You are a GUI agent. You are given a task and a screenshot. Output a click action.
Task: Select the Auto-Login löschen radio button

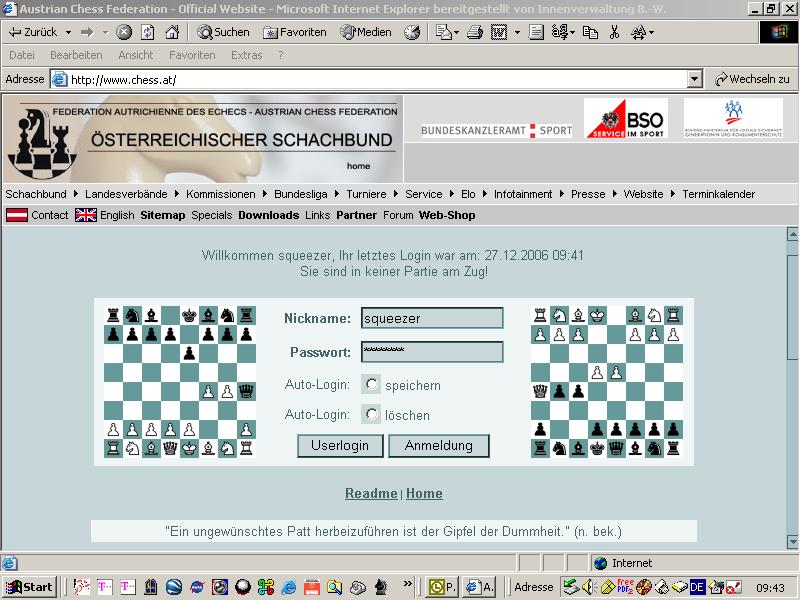(x=371, y=414)
